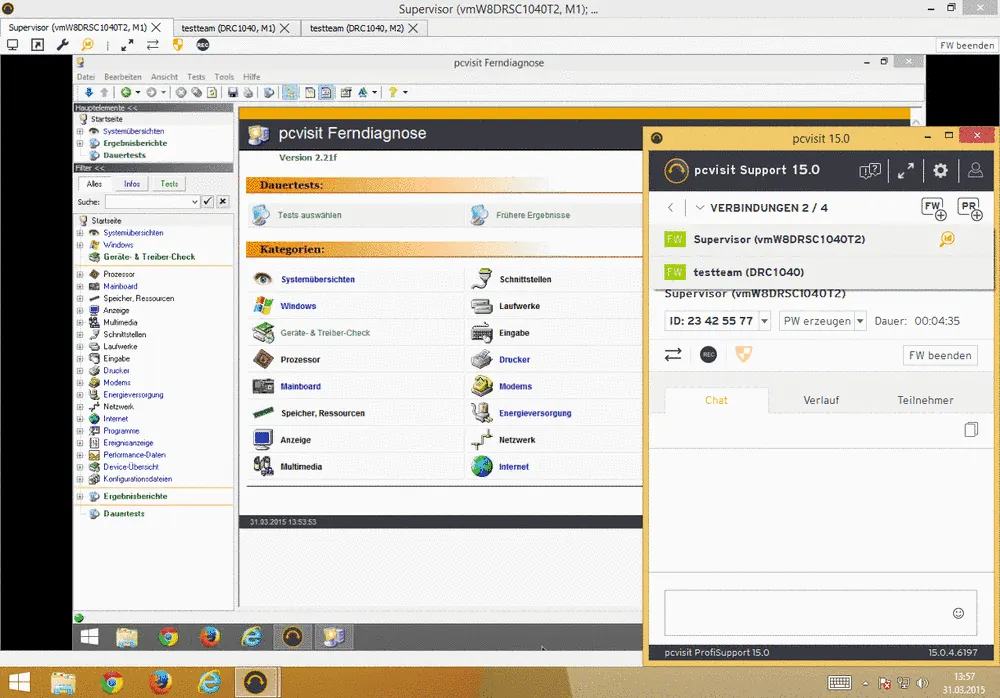Open Internet Explorer from the Windows taskbar
Image resolution: width=1000 pixels, height=698 pixels.
209,683
